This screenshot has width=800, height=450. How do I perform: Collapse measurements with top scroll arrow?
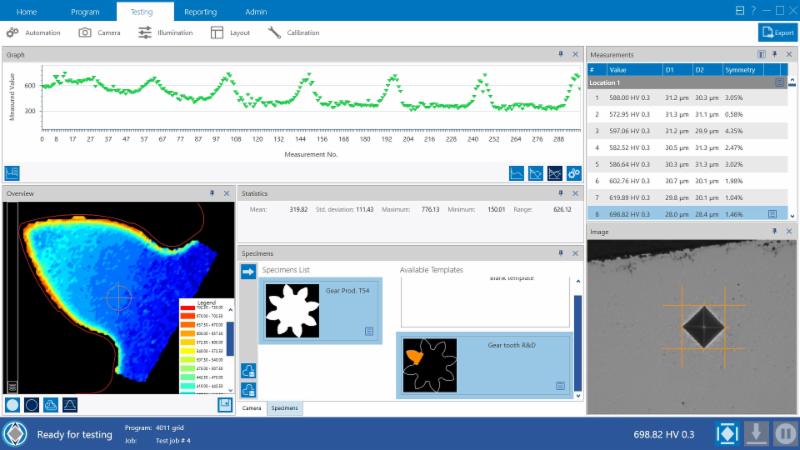(x=792, y=81)
